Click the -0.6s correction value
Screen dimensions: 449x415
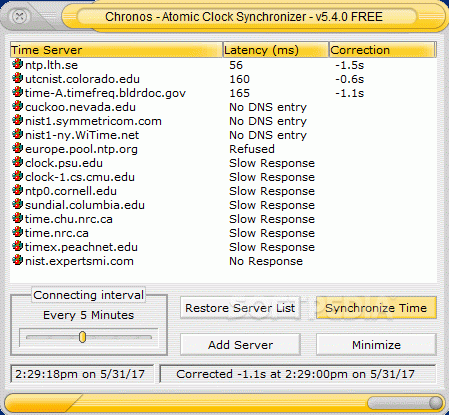(x=350, y=79)
